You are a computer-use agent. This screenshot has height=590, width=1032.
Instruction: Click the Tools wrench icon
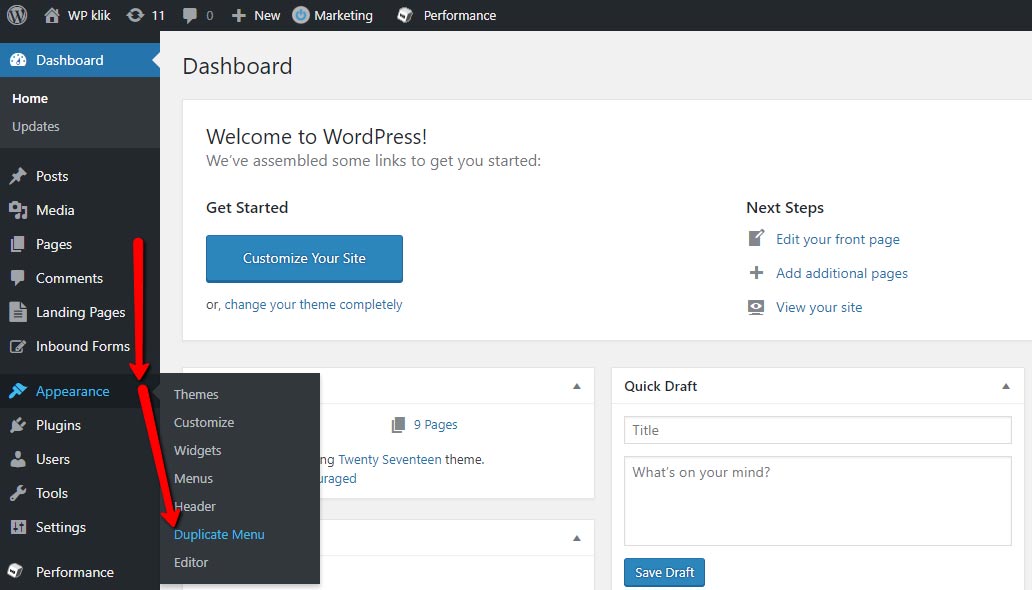tap(18, 493)
